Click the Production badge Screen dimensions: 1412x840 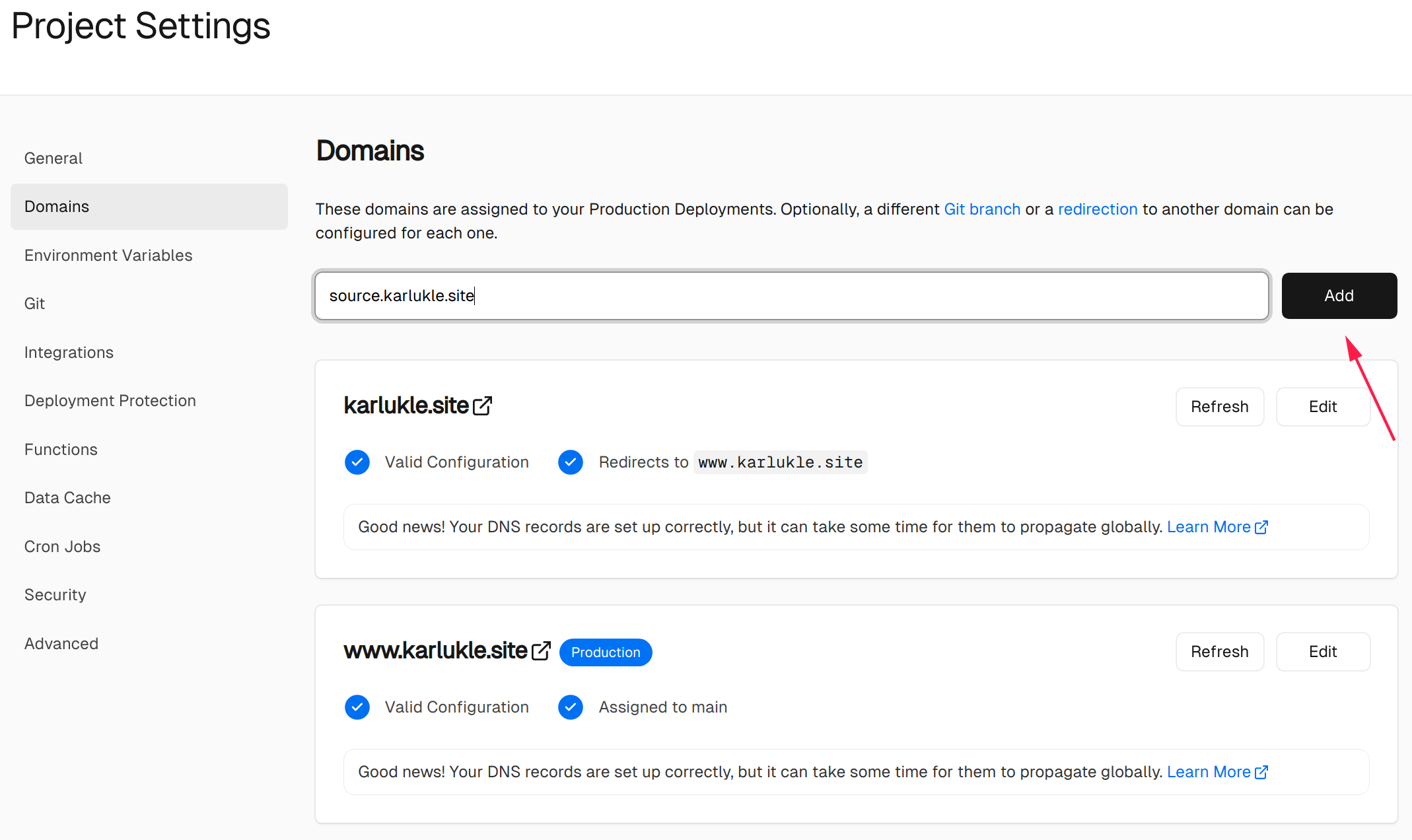click(606, 652)
